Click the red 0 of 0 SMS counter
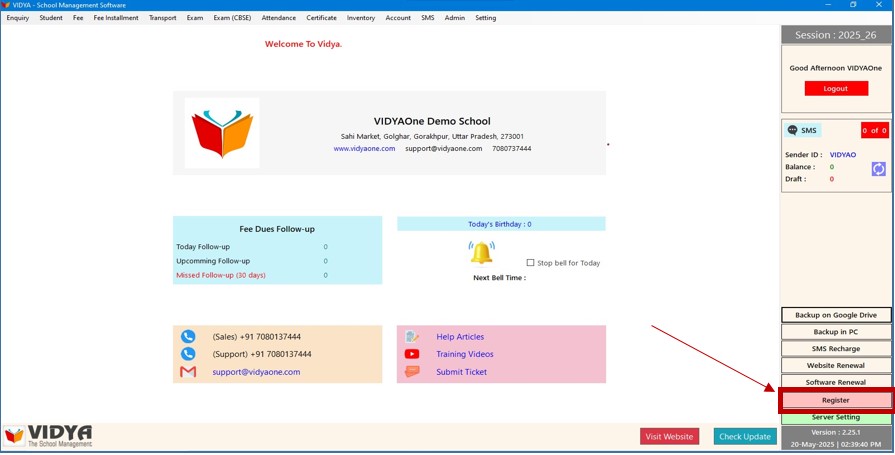This screenshot has width=895, height=455. click(x=874, y=131)
